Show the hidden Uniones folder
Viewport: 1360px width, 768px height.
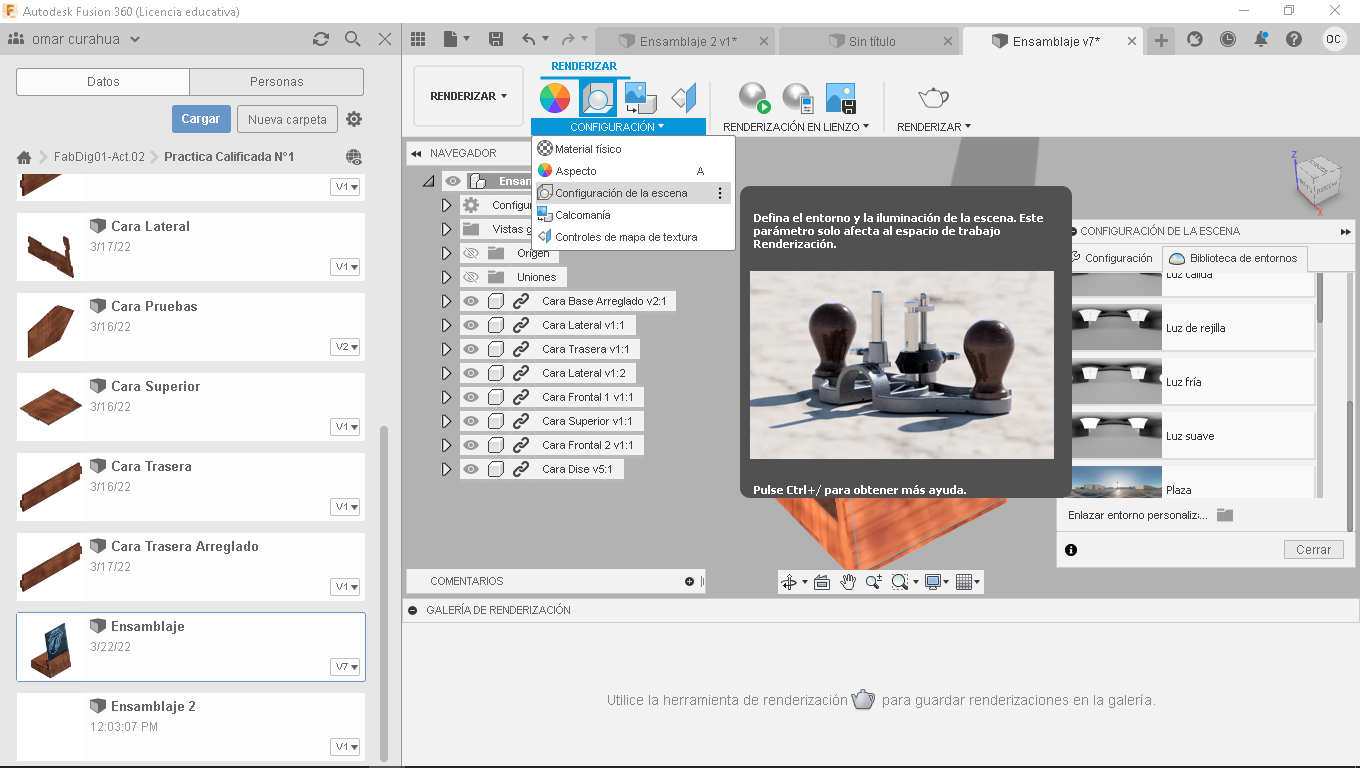[471, 277]
